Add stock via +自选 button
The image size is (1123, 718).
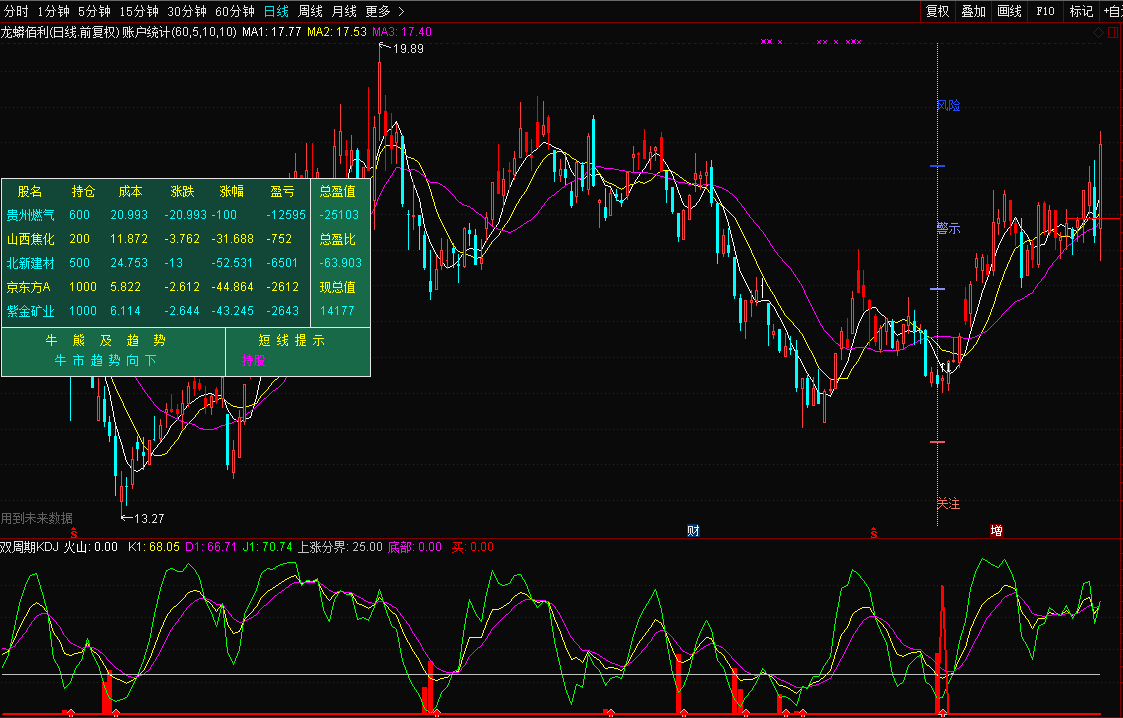pos(1112,11)
